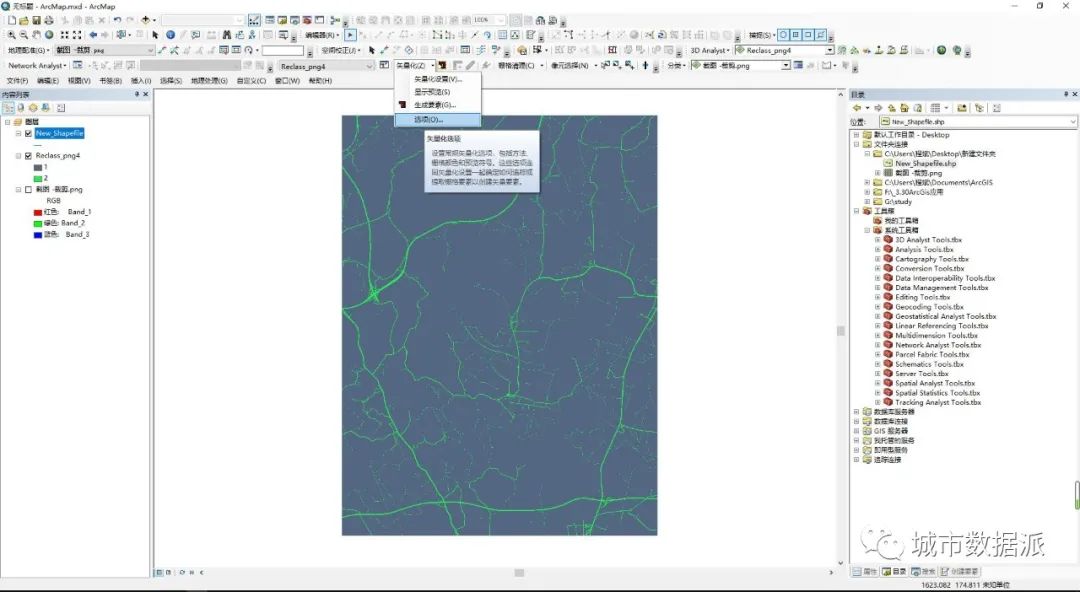Switch to Data View below the map
The height and width of the screenshot is (592, 1080).
click(x=159, y=572)
